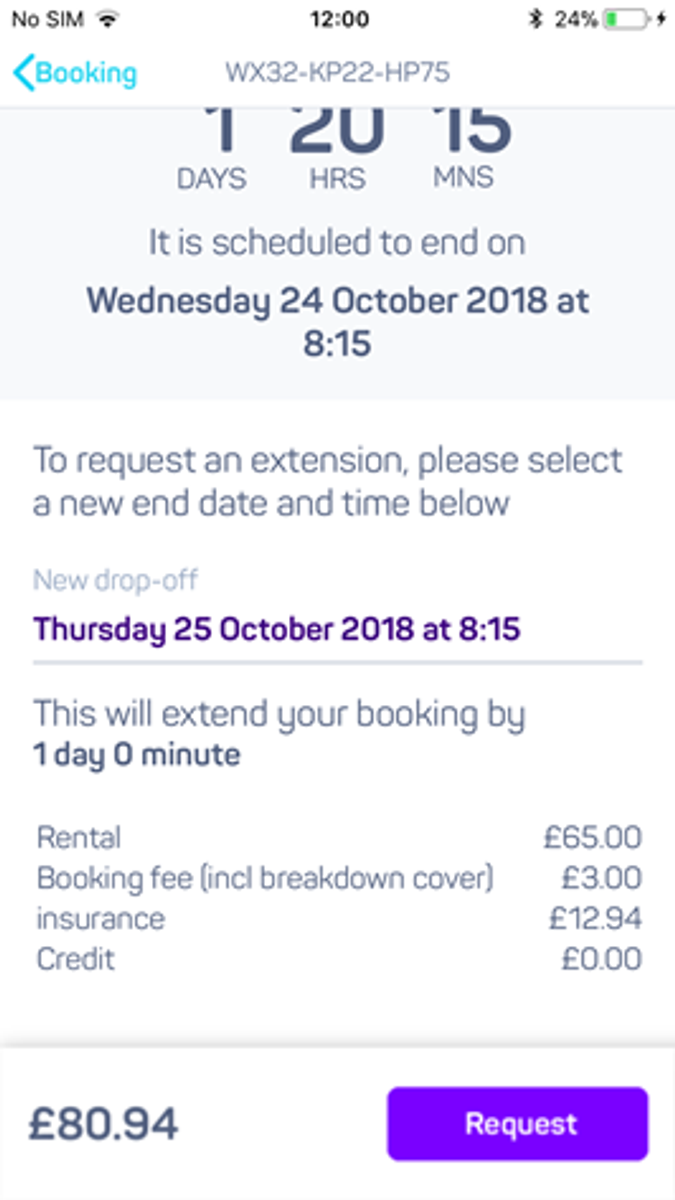Tap the £80.94 total price
The width and height of the screenshot is (675, 1200).
[x=103, y=1123]
